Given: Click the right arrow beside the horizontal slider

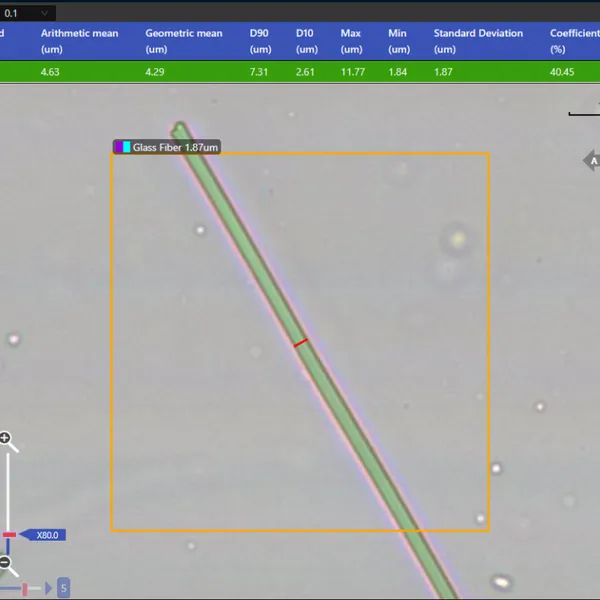Looking at the screenshot, I should [x=49, y=588].
